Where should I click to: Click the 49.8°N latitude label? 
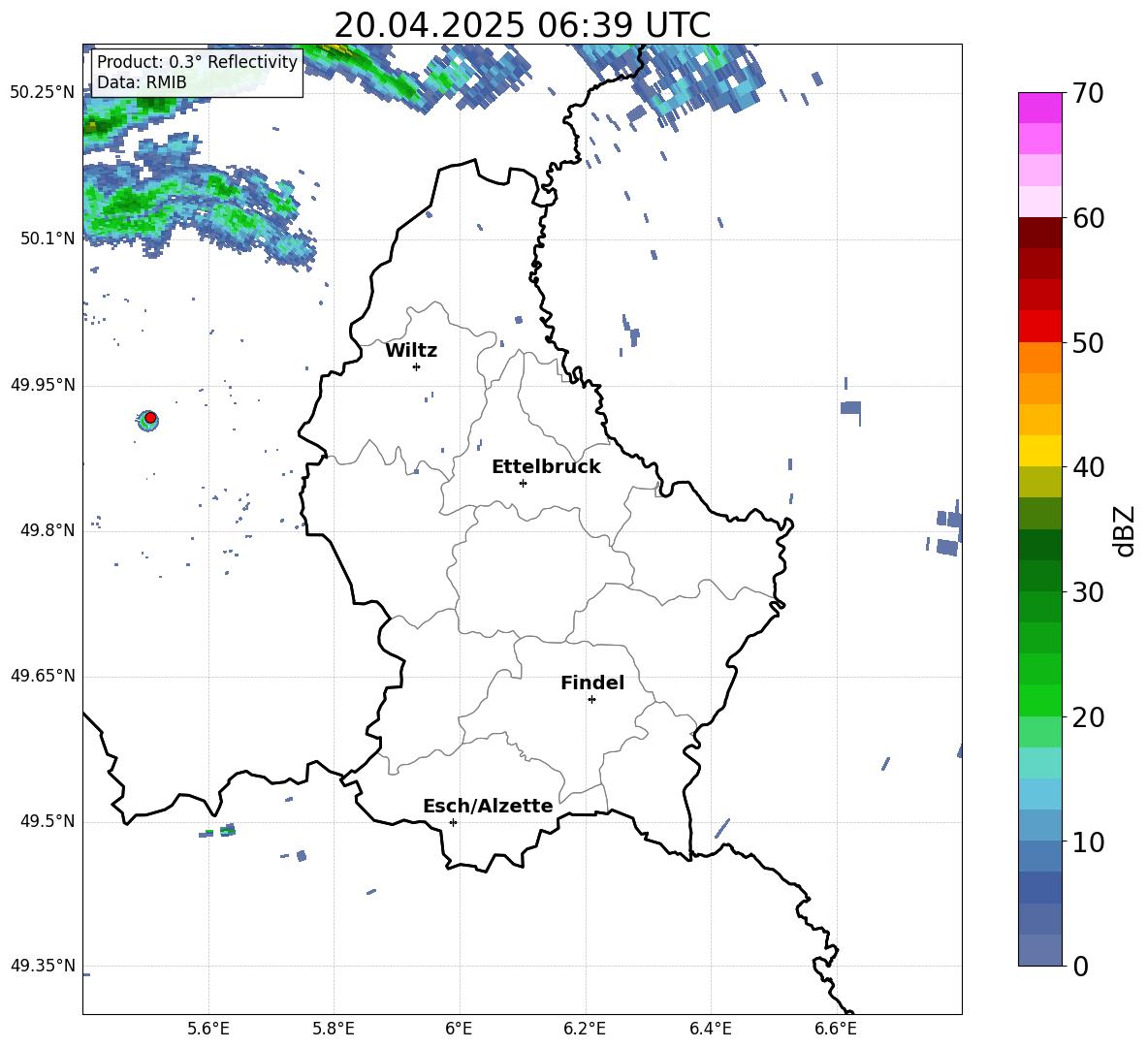tap(48, 530)
